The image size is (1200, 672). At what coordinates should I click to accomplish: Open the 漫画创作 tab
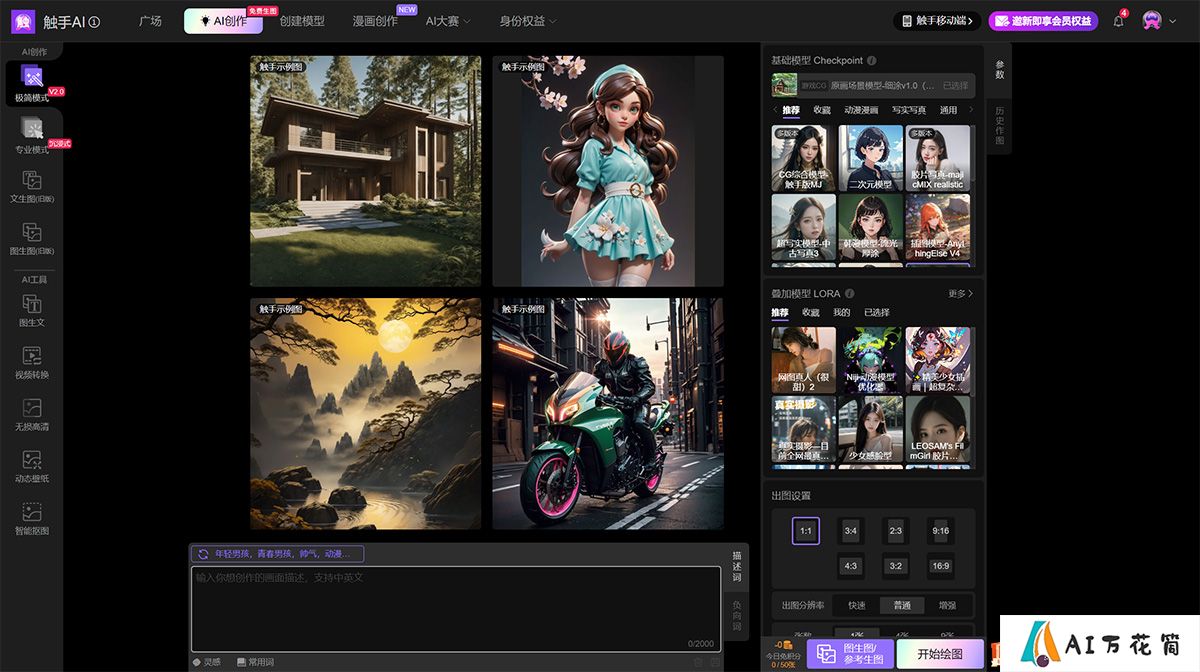375,21
